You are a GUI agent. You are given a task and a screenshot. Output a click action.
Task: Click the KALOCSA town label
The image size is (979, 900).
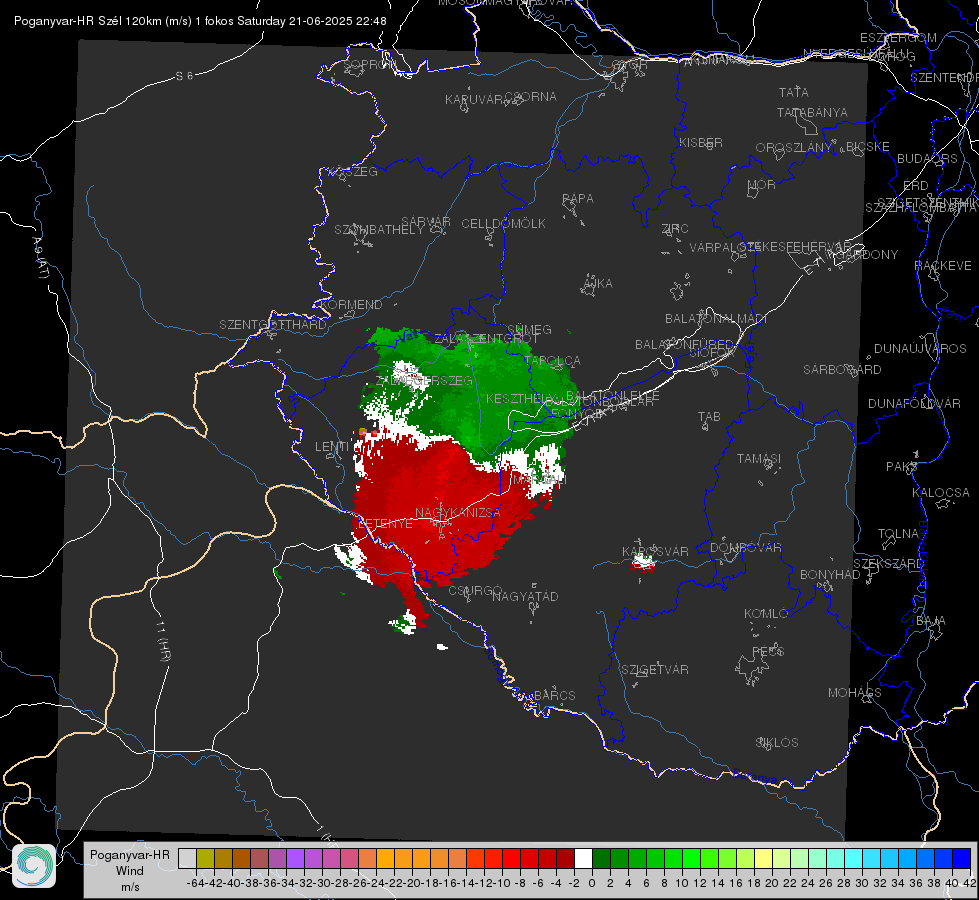pos(940,493)
